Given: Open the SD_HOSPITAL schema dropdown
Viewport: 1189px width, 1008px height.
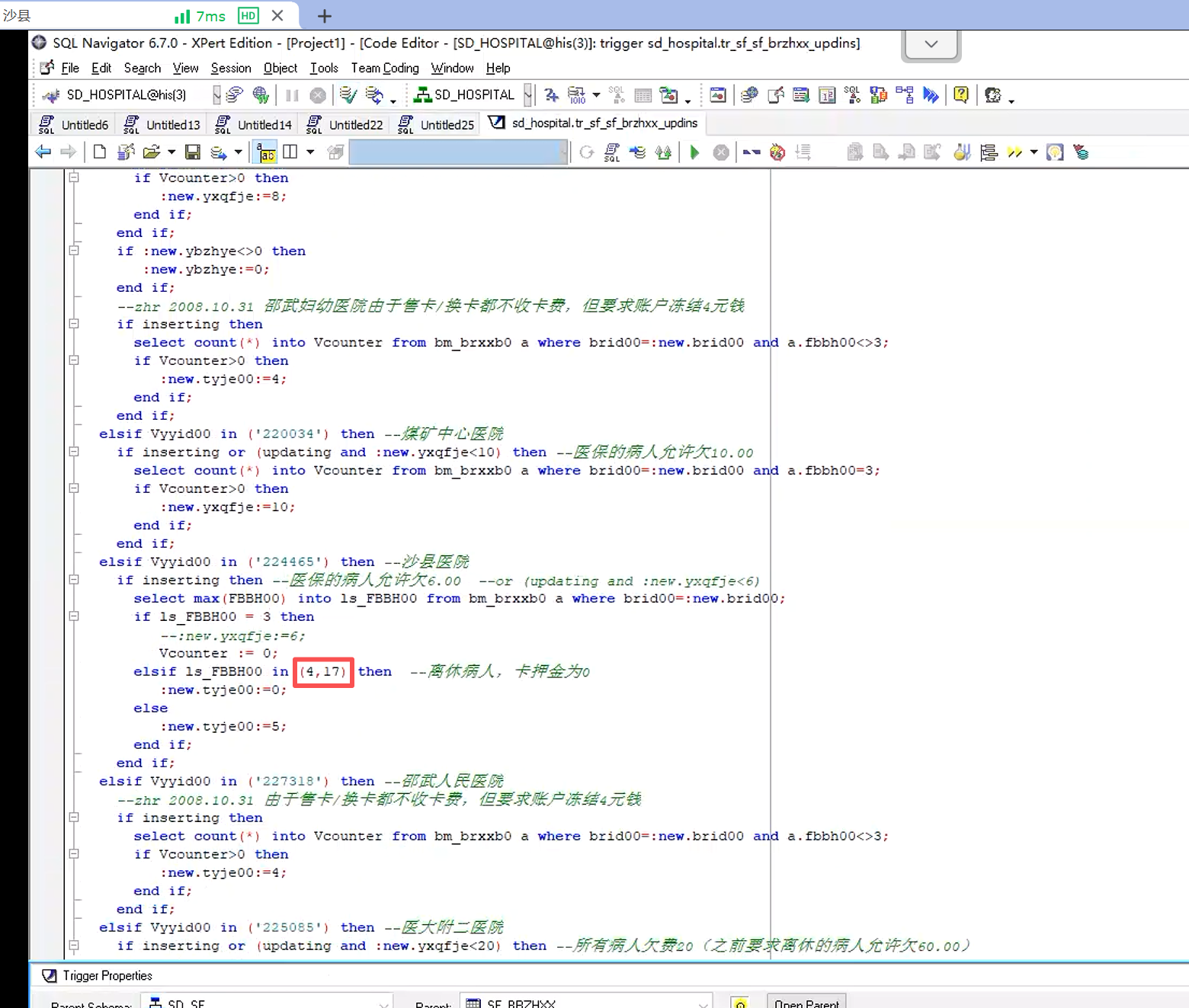Looking at the screenshot, I should coord(527,94).
